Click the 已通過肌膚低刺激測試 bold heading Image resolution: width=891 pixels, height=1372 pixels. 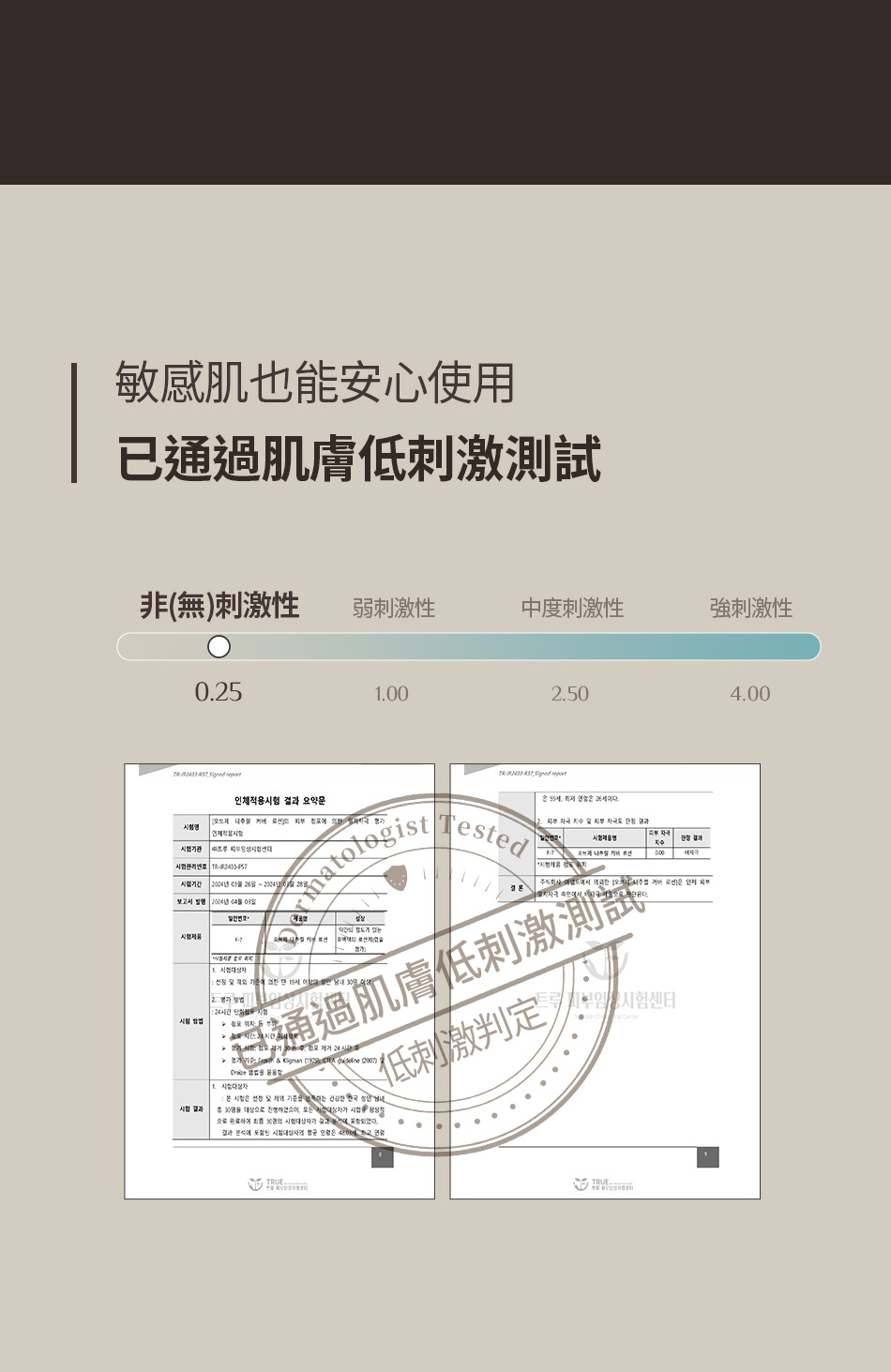359,459
